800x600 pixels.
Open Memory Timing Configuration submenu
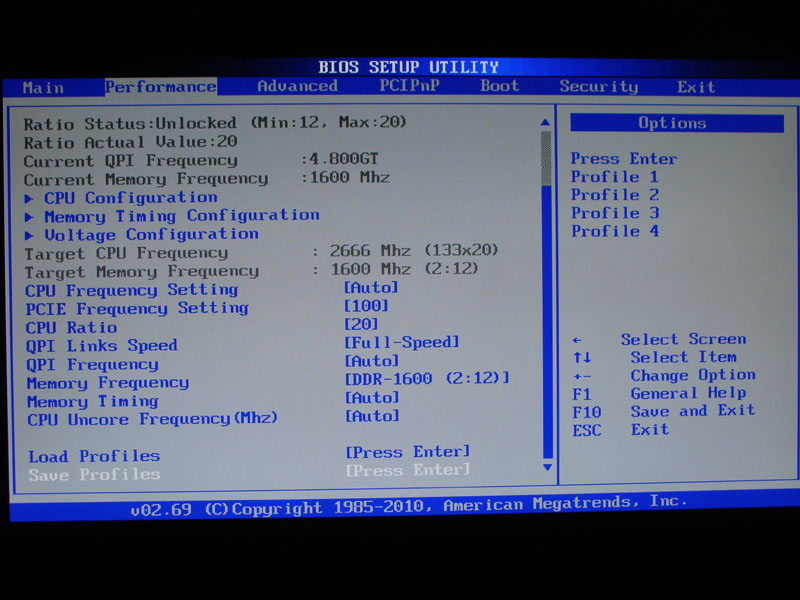pyautogui.click(x=182, y=216)
